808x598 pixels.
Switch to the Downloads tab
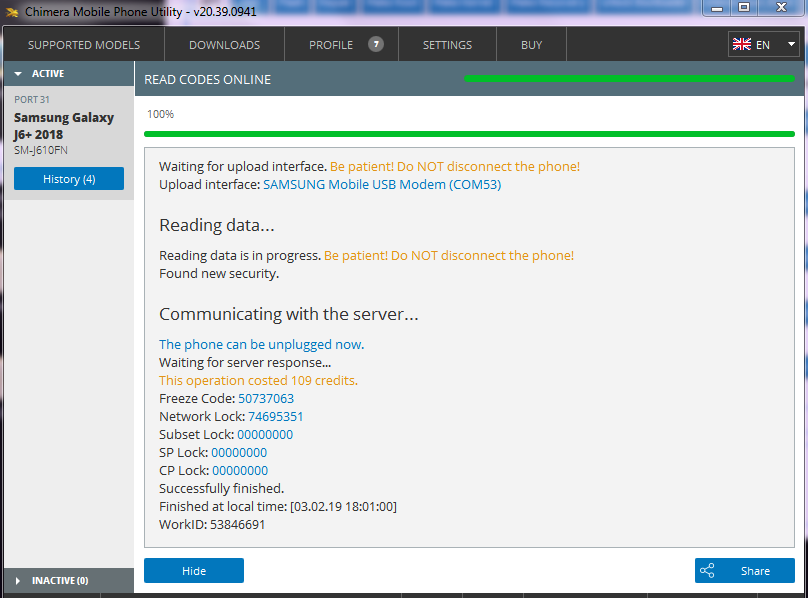(x=225, y=45)
